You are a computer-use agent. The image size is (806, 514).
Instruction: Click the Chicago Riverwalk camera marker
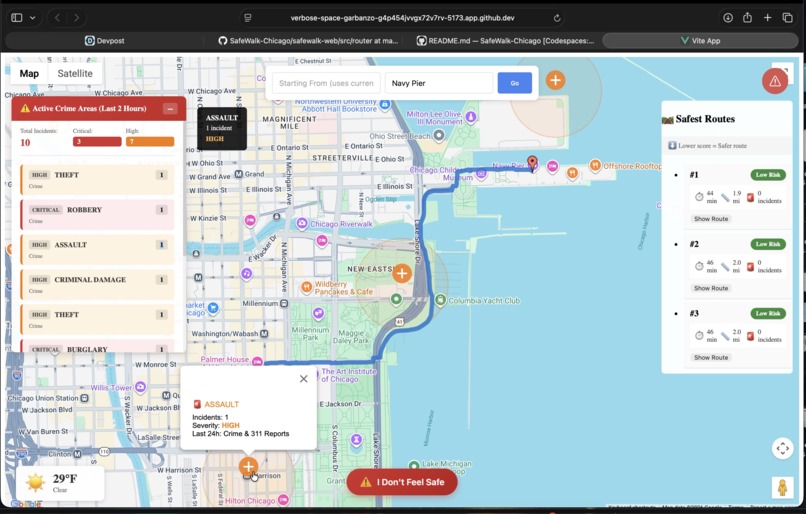302,224
